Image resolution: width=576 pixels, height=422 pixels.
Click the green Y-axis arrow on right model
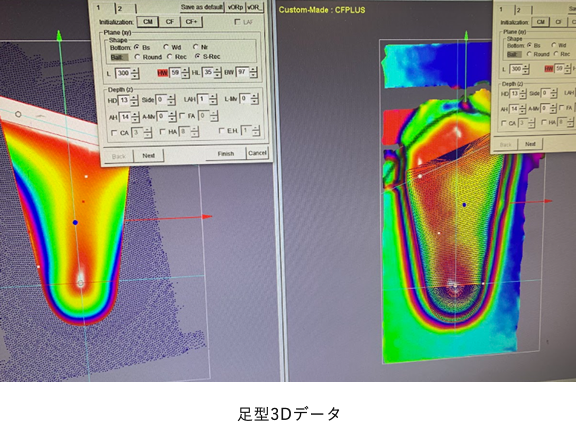[466, 36]
